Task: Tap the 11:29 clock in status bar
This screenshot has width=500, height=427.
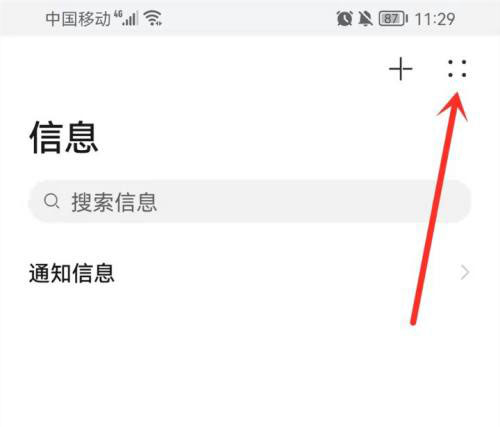Action: (435, 19)
